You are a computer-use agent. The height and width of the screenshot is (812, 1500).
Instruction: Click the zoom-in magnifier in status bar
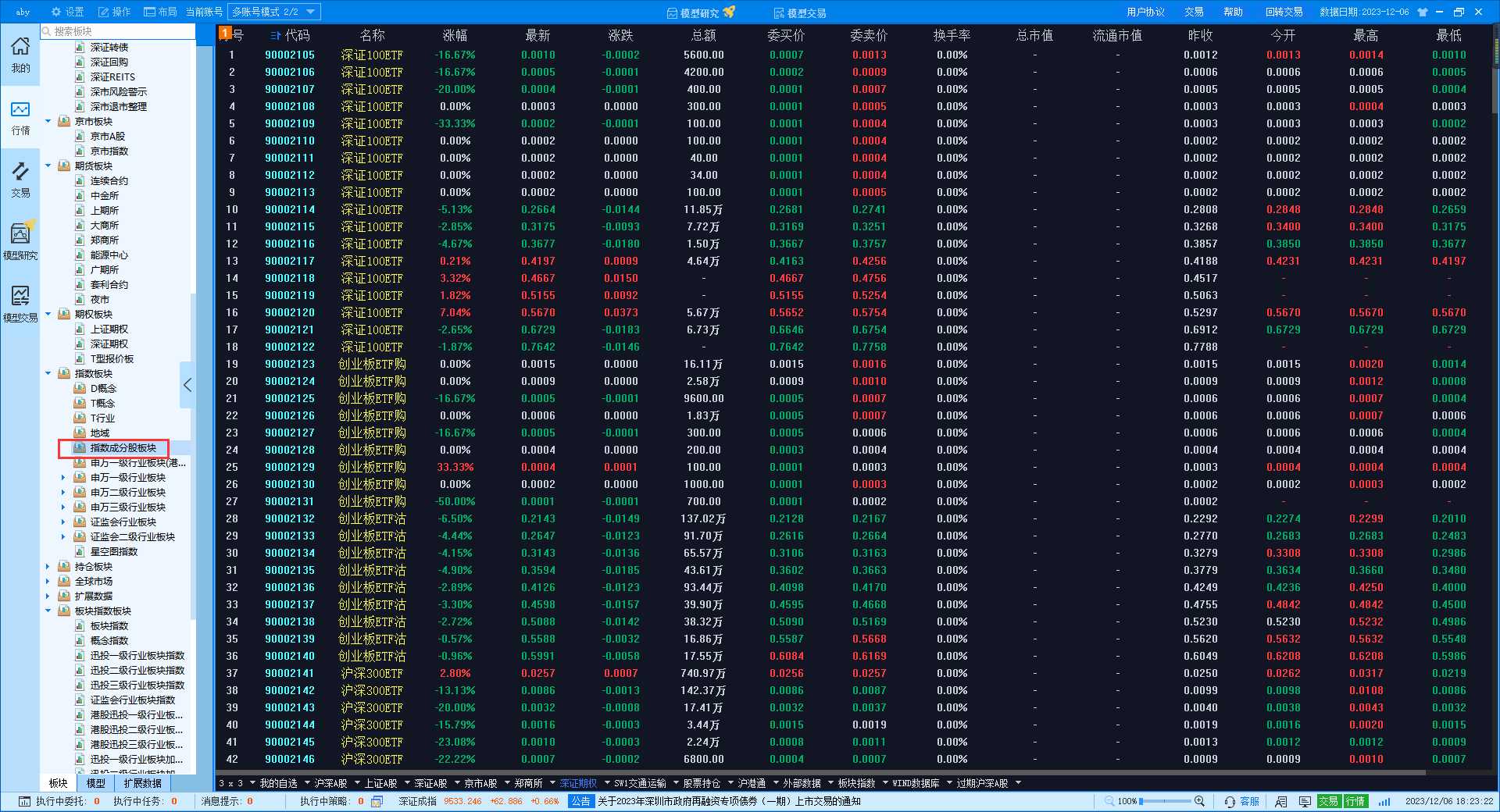point(1199,802)
